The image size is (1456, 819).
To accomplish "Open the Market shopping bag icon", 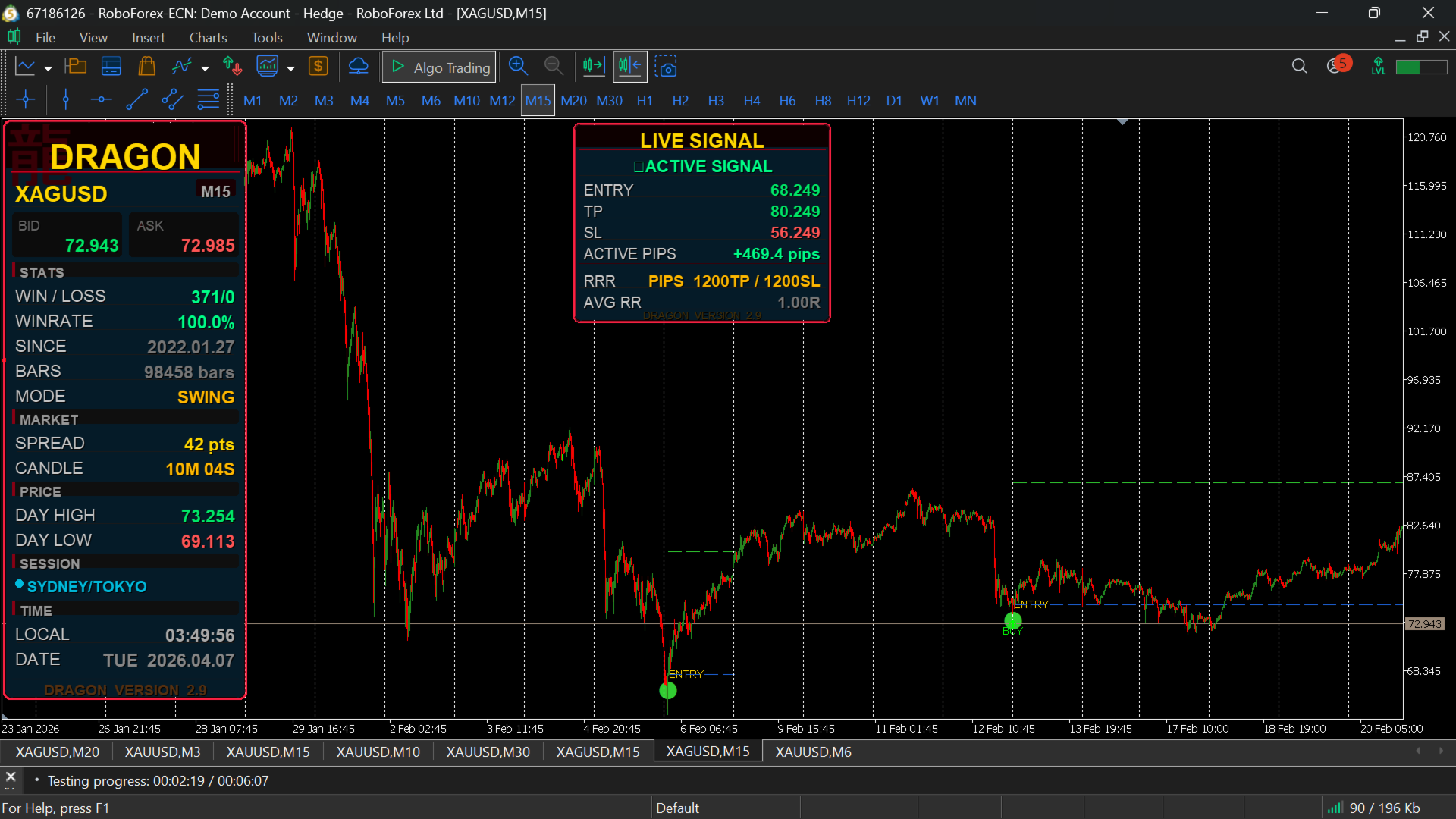I will coord(147,67).
